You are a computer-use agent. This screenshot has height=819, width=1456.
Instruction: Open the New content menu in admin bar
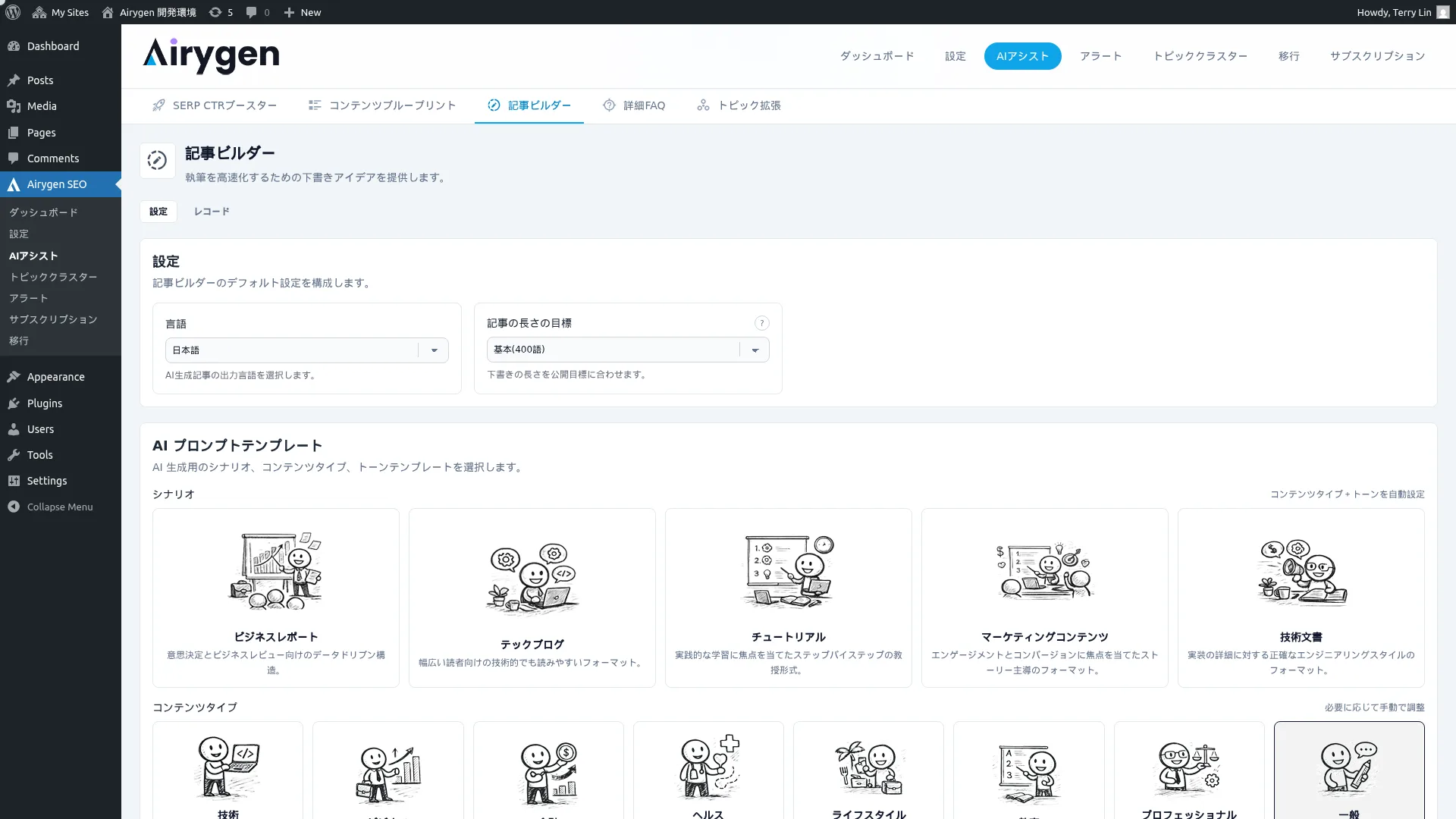point(303,12)
